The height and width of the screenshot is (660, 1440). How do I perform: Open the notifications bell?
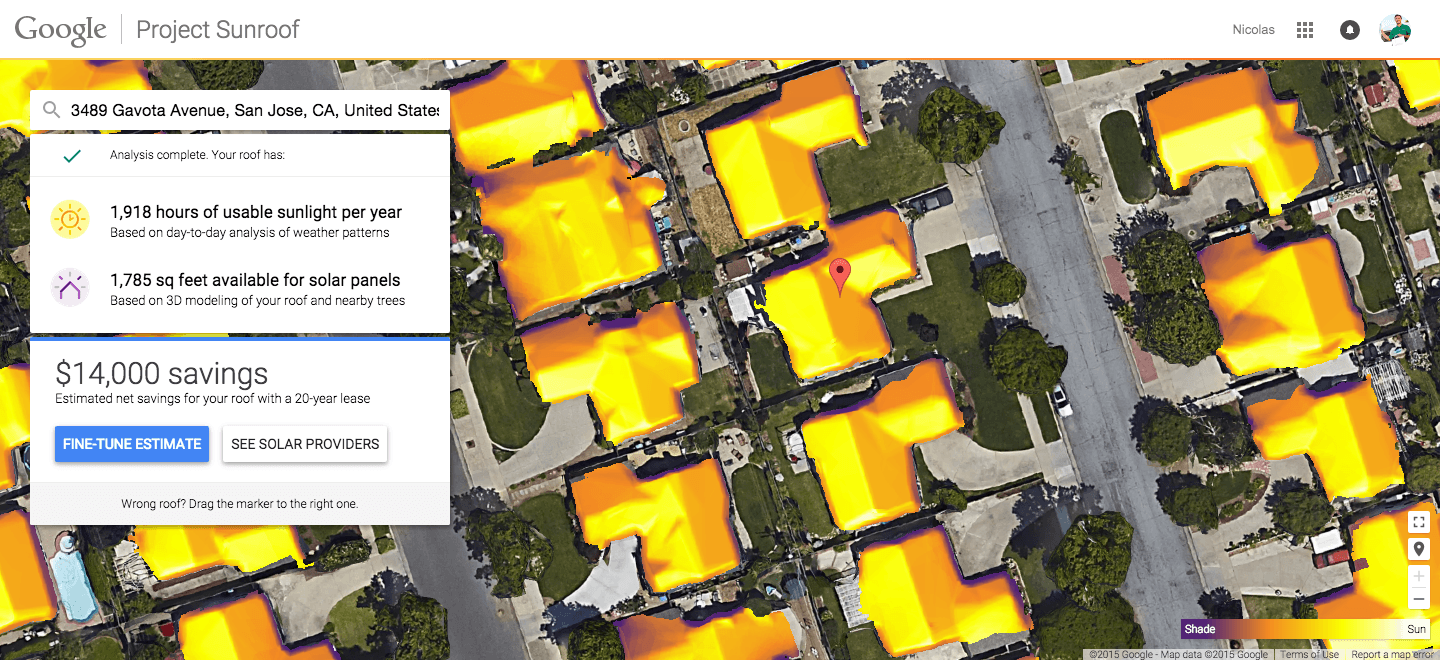click(1349, 30)
